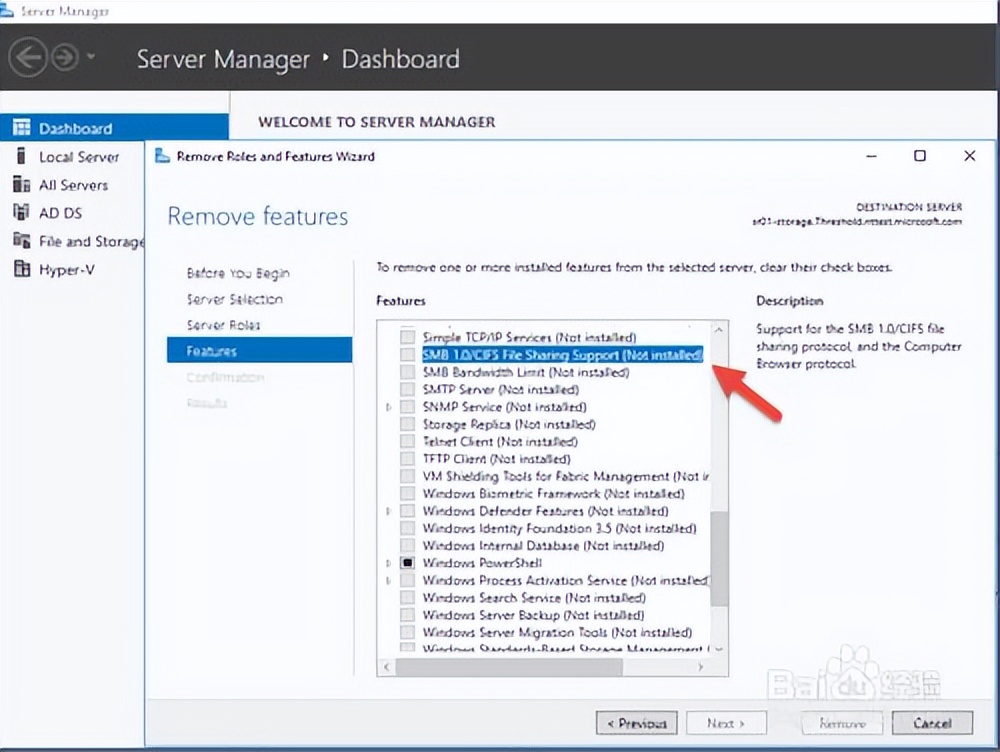The width and height of the screenshot is (1000, 752).
Task: Toggle Windows Internal Database checkbox
Action: 408,545
